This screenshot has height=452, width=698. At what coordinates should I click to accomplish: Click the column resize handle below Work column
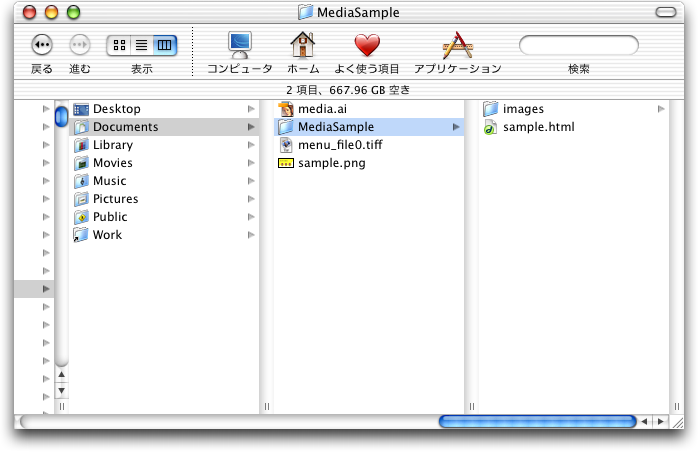pyautogui.click(x=267, y=406)
